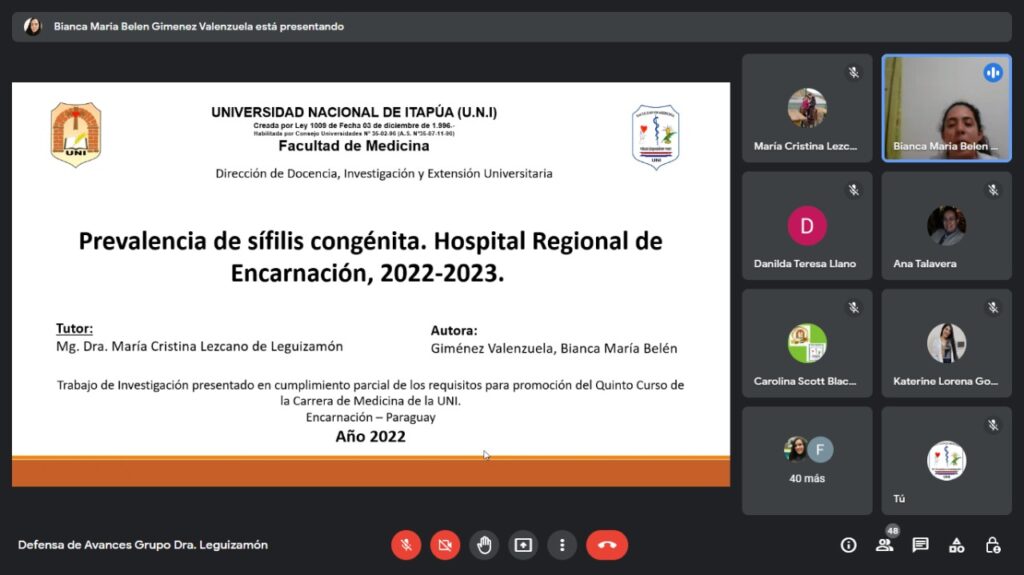
Task: Show the participants list with 48 people
Action: (884, 545)
